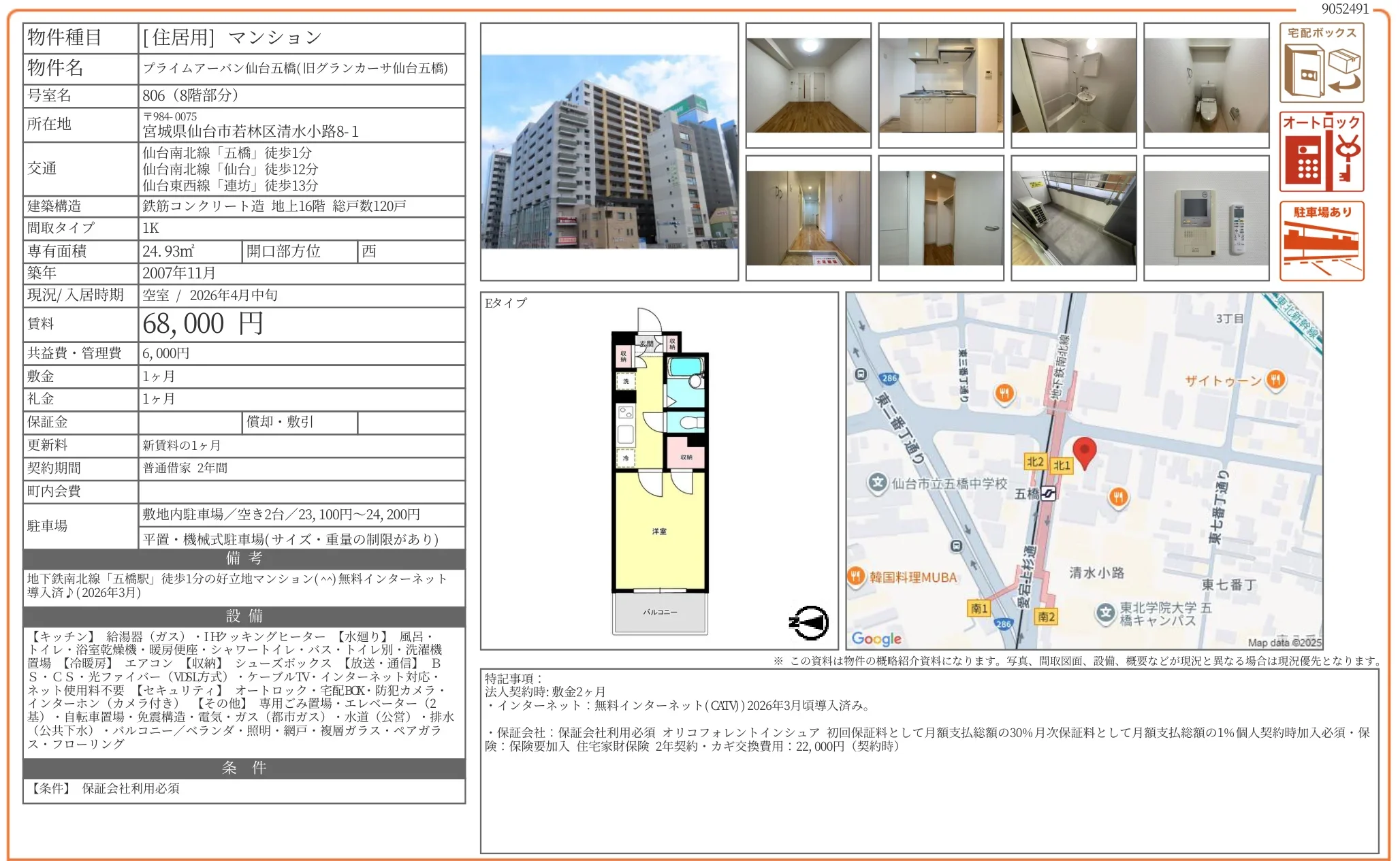Click the 南2 exit label on the map
Screen dimensions: 1400x861
coord(1046,617)
